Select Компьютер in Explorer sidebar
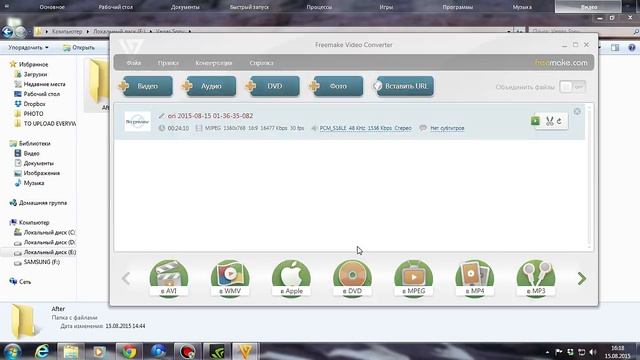 click(x=29, y=222)
